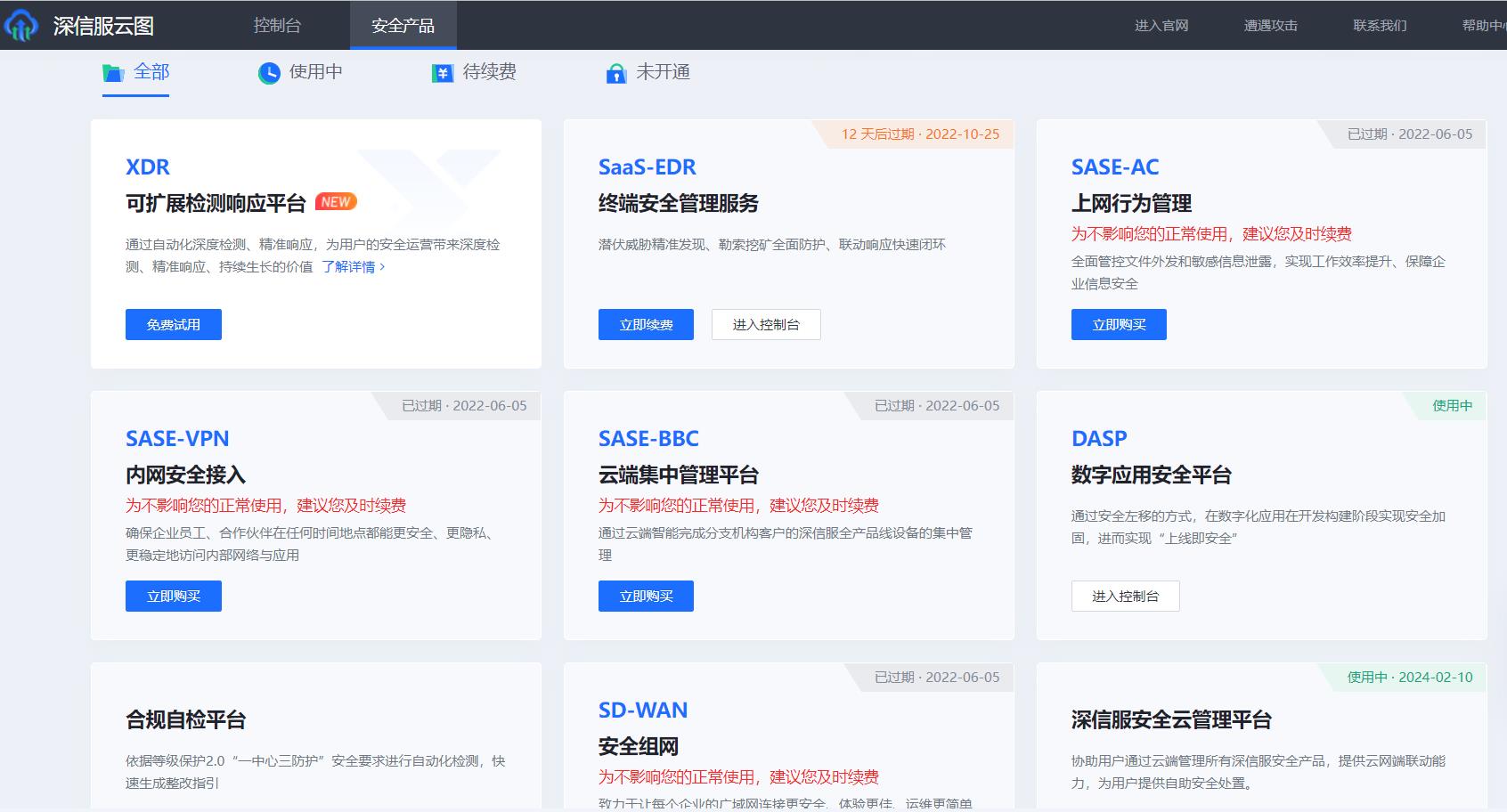Image resolution: width=1507 pixels, height=812 pixels.
Task: Click the 12 天后过期 · 2022-10-25 expiry label
Action: (921, 134)
